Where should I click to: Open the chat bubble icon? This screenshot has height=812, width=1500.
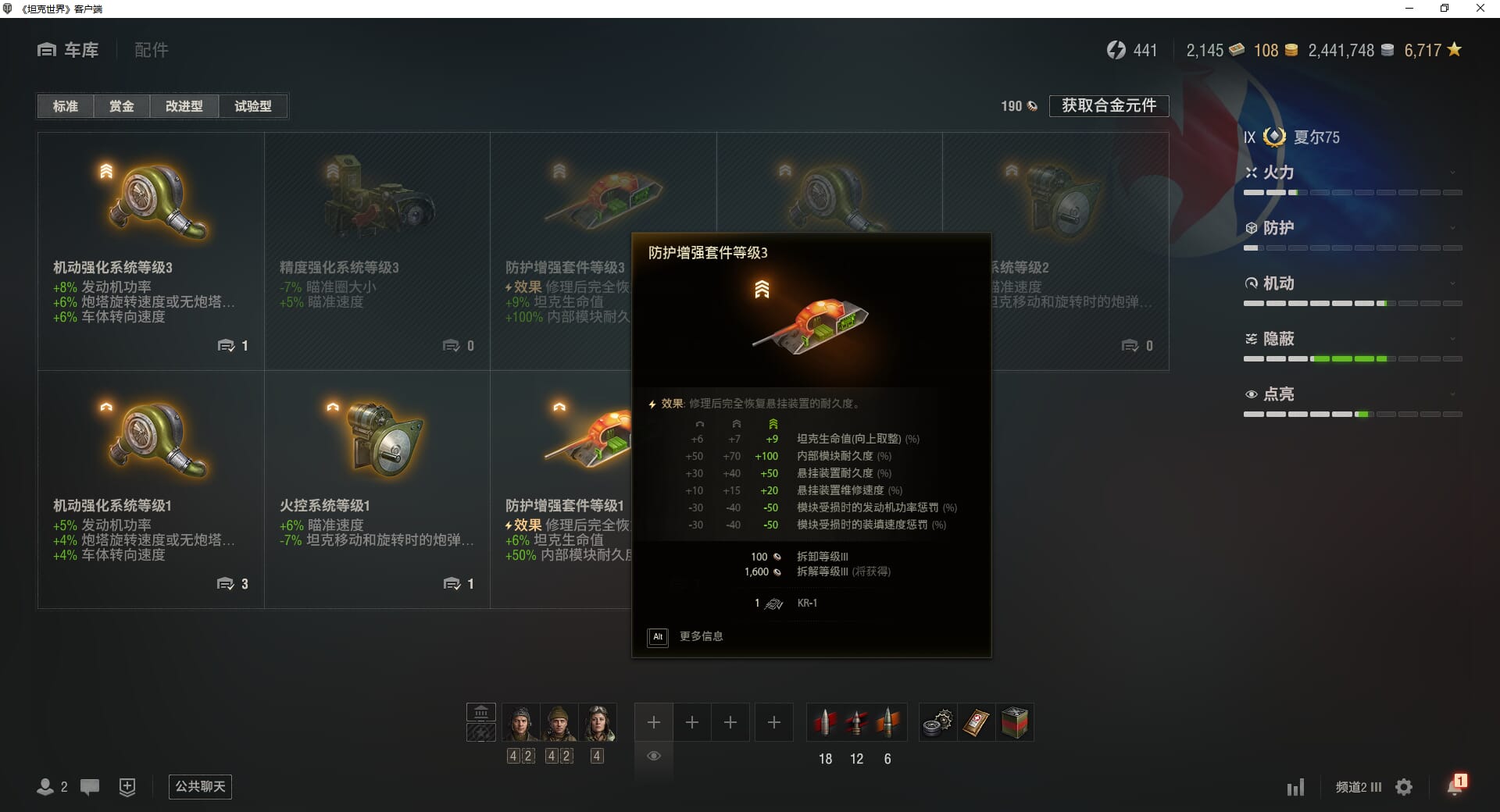90,787
